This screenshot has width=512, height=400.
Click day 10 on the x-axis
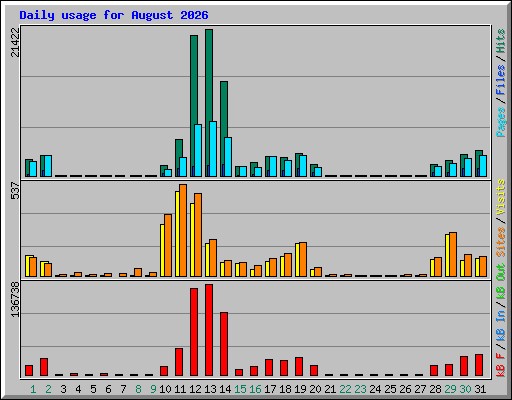(x=165, y=389)
